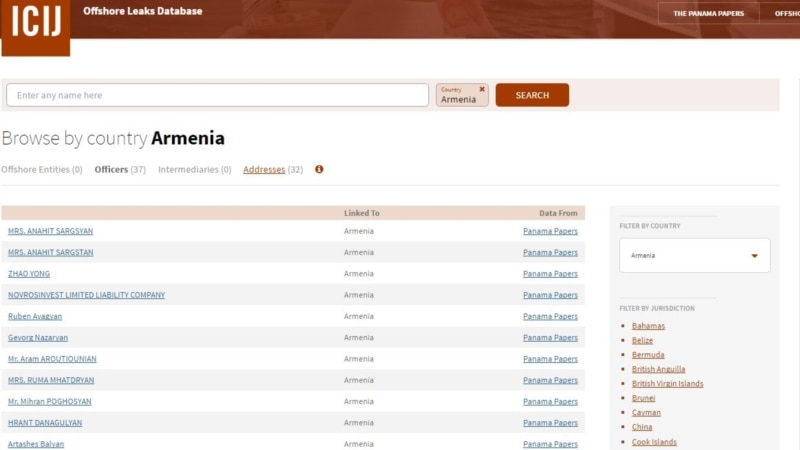This screenshot has height=450, width=800.
Task: Open The Panama Papers menu item
Action: 708,13
